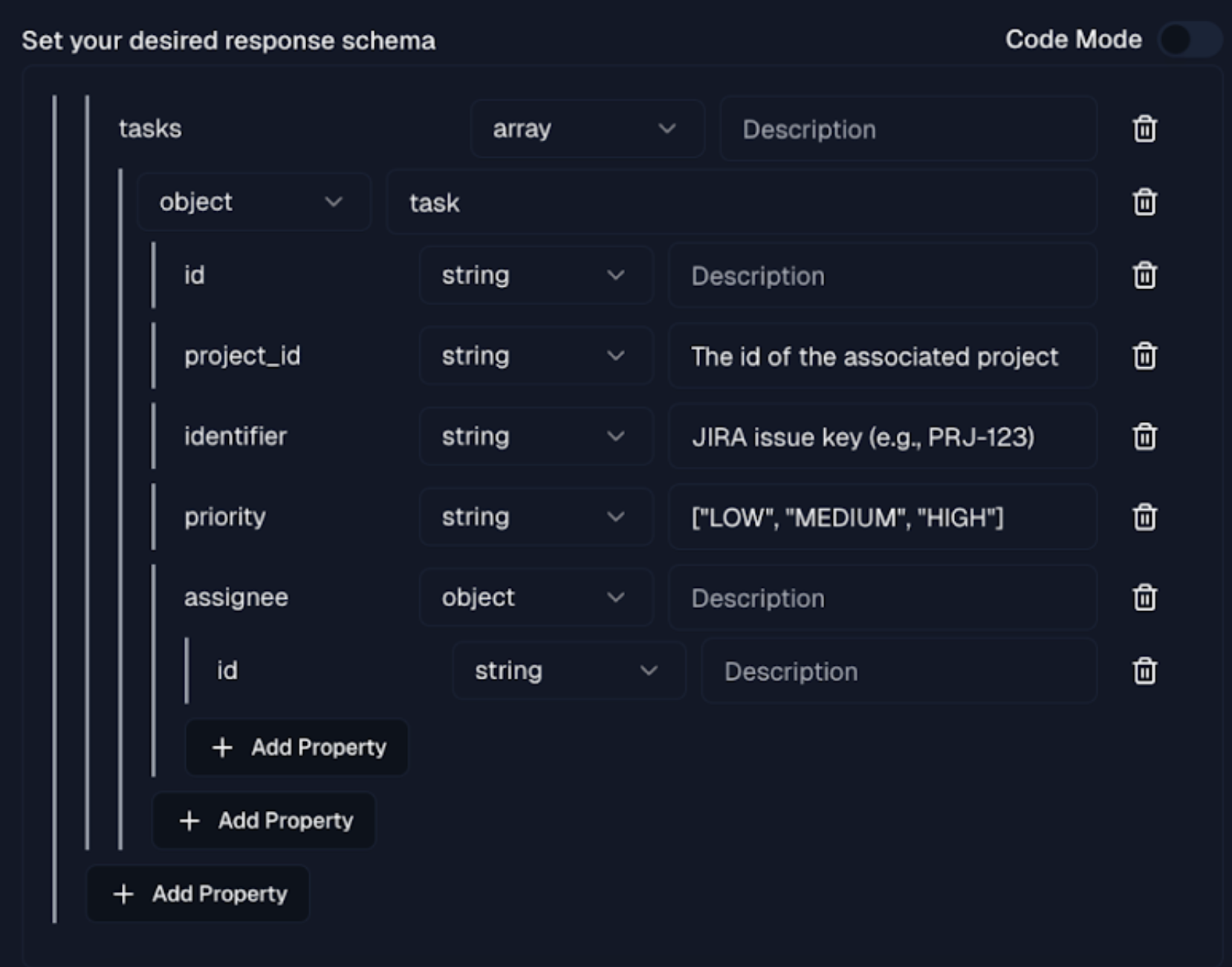
Task: Edit the JIRA issue key description field
Action: point(882,437)
